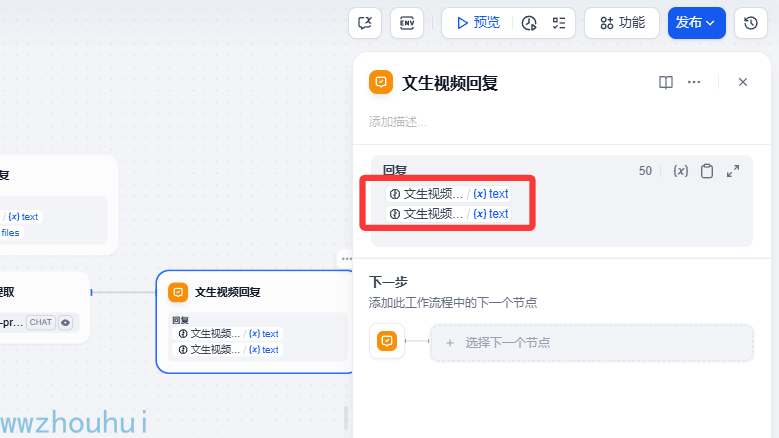Open version history icon beside 发布
Screen dimensions: 779x438
750,23
